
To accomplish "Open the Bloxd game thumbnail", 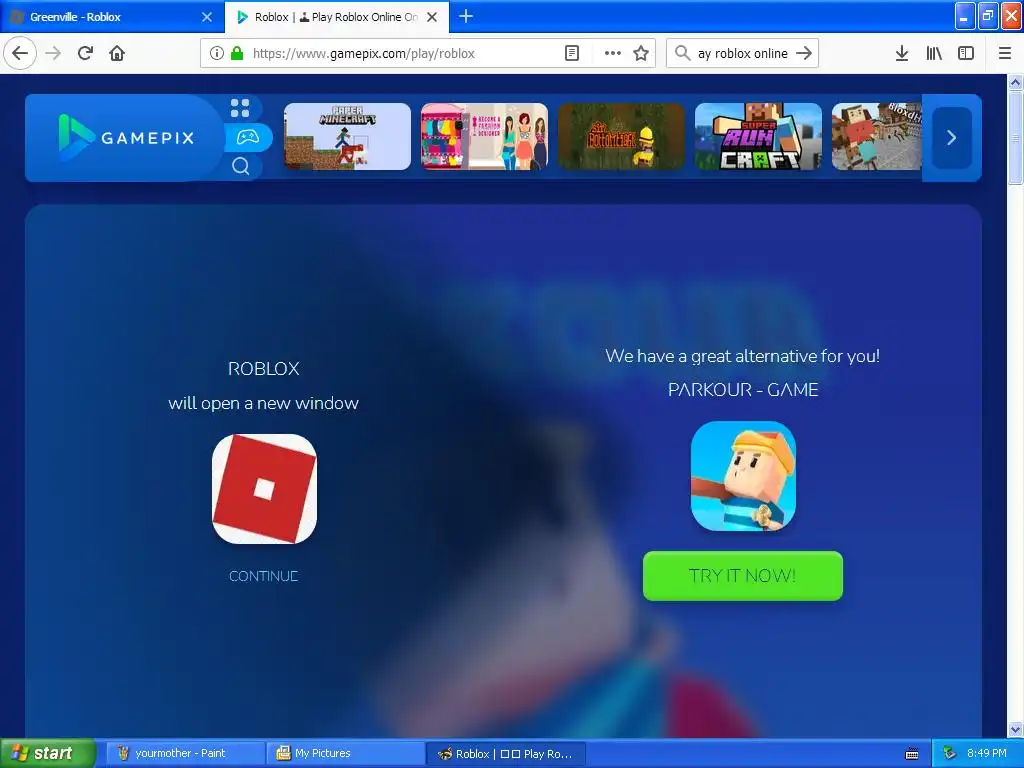I will 876,136.
